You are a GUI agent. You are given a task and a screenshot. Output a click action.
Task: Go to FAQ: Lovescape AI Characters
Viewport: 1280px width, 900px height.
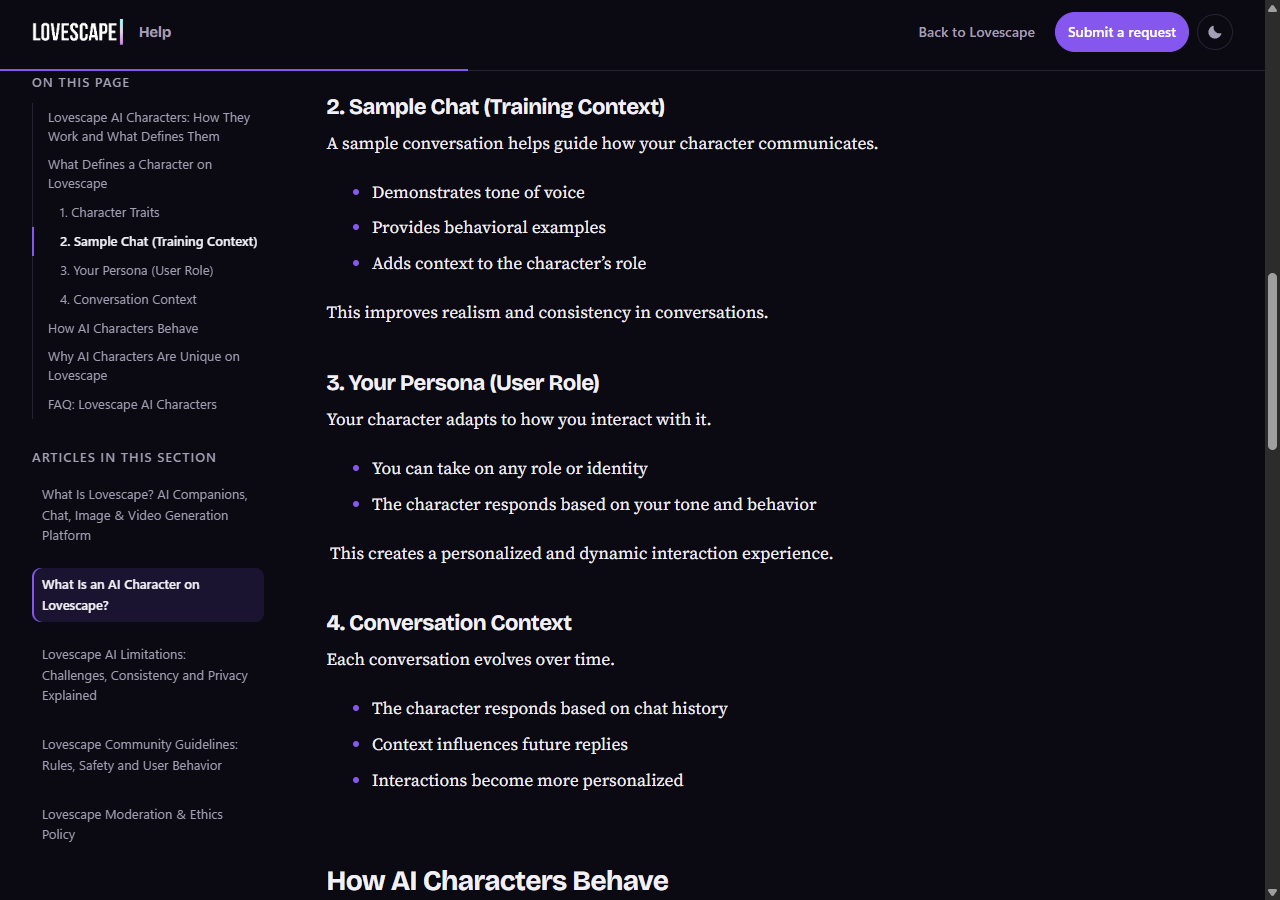click(x=132, y=405)
